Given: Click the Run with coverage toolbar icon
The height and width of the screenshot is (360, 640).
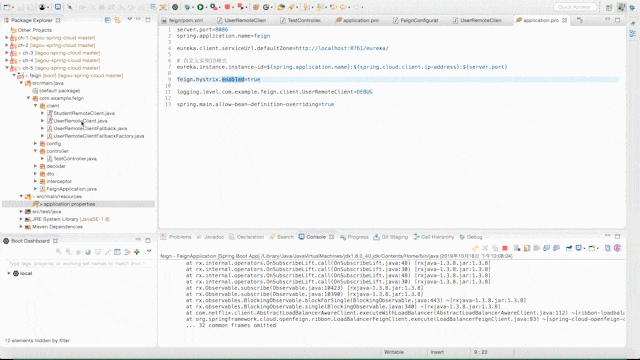Looking at the screenshot, I should pyautogui.click(x=213, y=7).
